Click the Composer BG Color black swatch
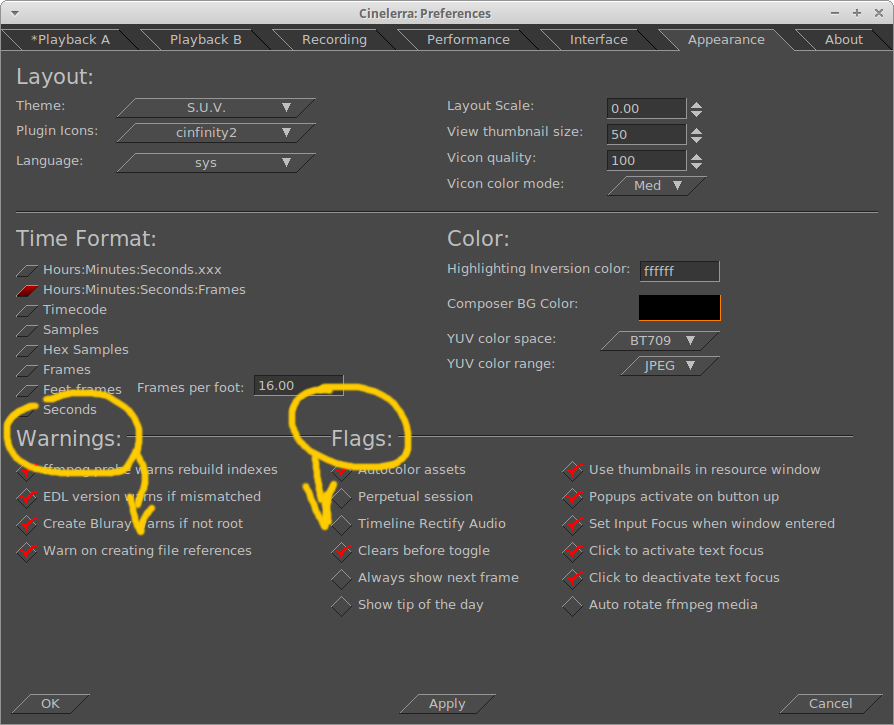 click(679, 307)
